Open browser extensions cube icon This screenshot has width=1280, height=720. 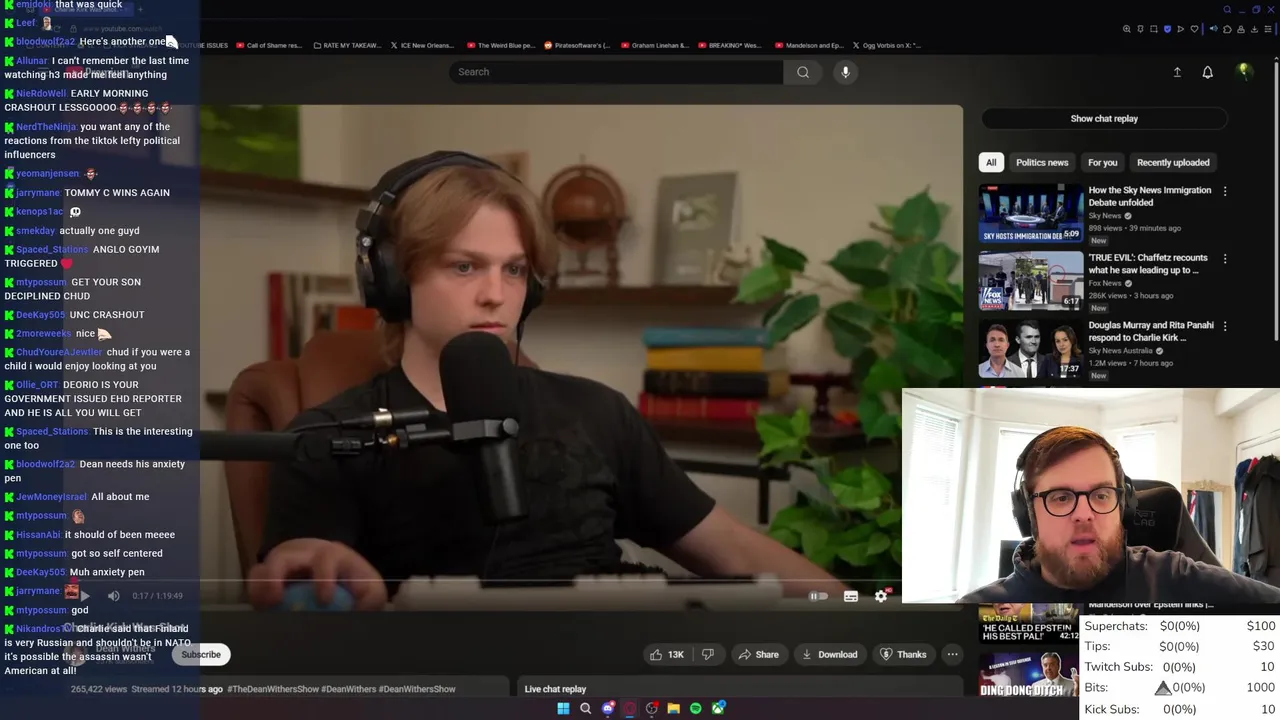(x=1227, y=29)
